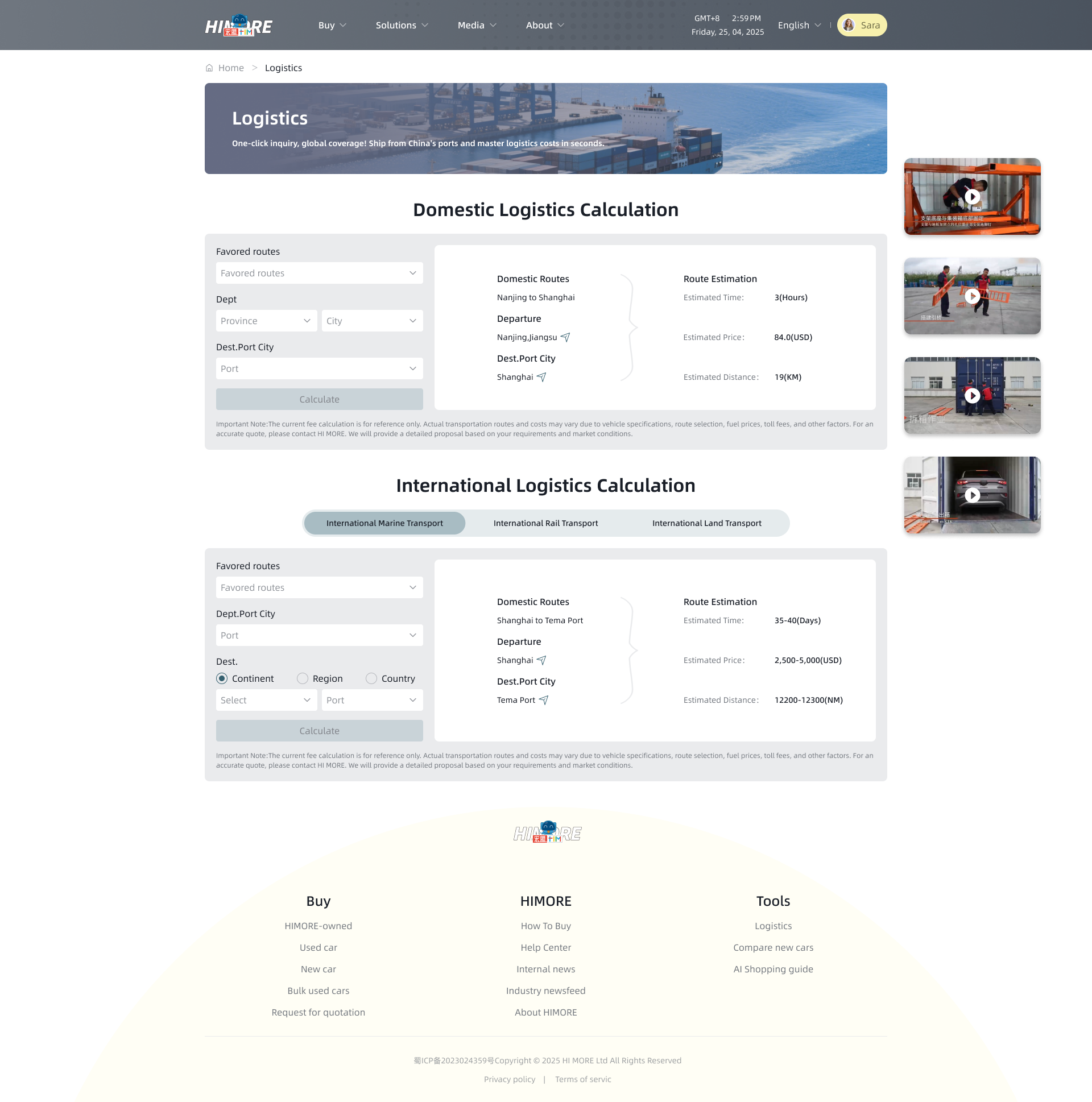This screenshot has height=1102, width=1092.
Task: Open the City dropdown
Action: pos(372,321)
